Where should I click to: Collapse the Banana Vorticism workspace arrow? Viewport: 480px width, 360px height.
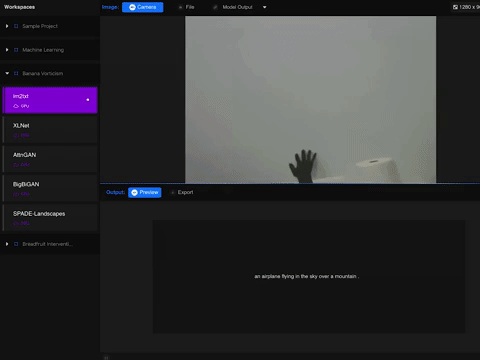[7, 73]
